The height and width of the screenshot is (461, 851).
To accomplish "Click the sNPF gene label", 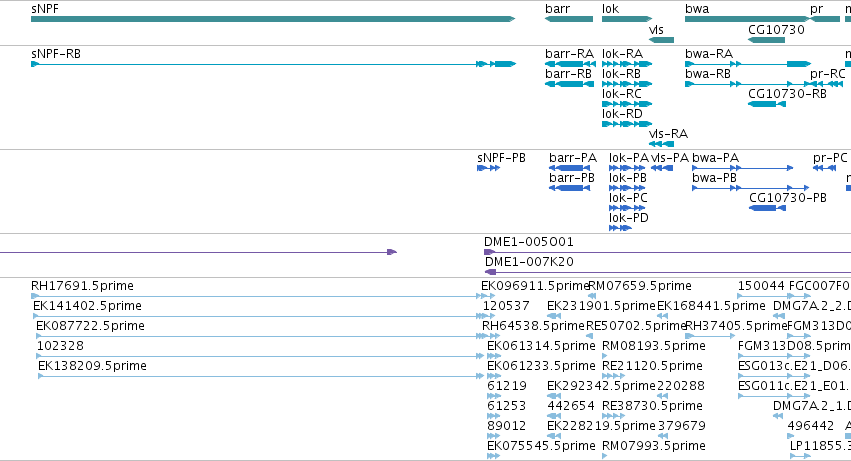I will (45, 9).
